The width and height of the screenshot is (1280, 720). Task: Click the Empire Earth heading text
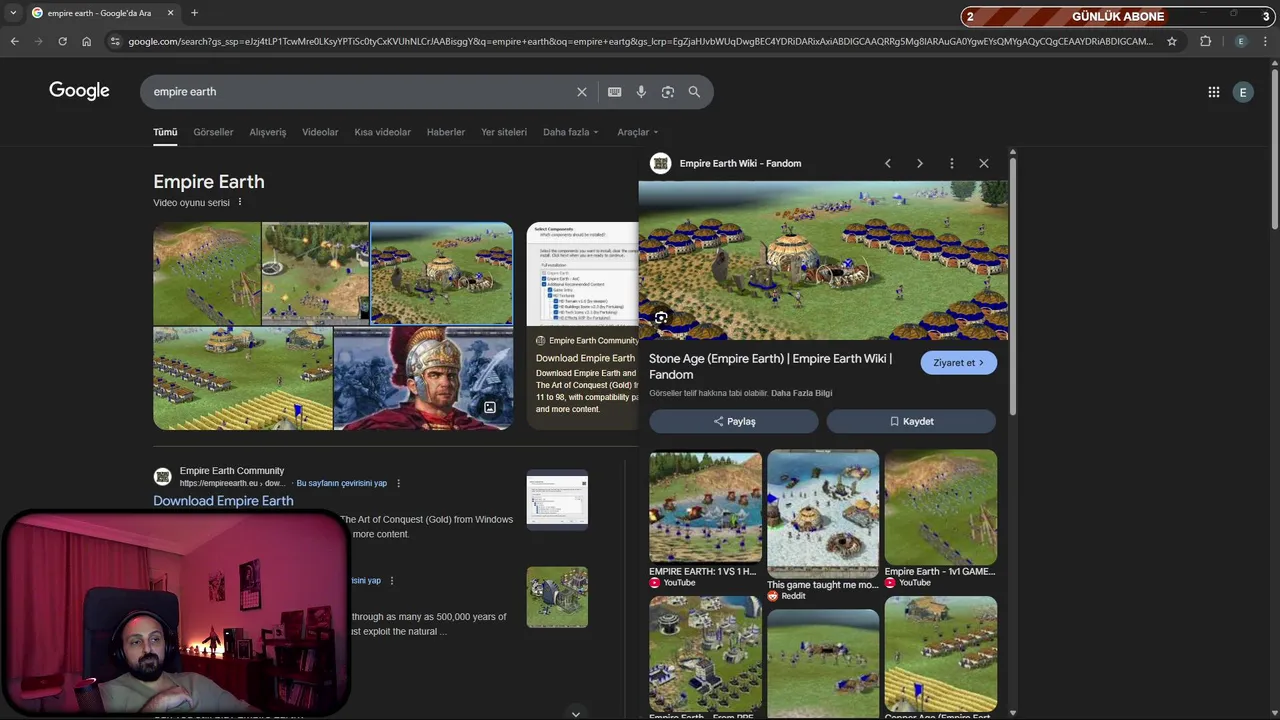point(209,182)
